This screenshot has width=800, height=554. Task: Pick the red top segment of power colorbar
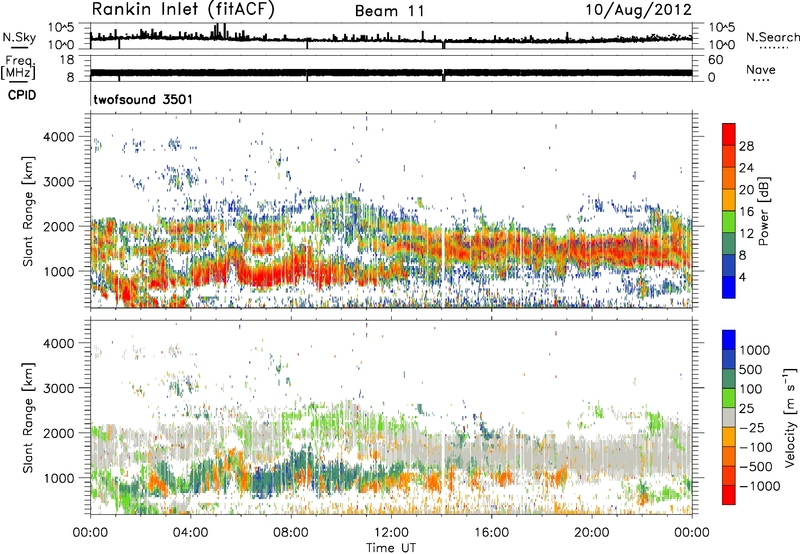[729, 135]
